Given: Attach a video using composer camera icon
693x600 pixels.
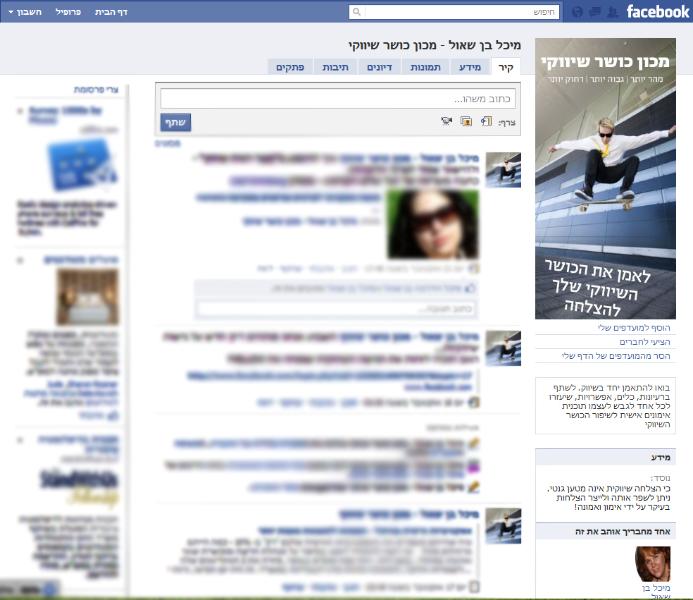Looking at the screenshot, I should point(446,121).
